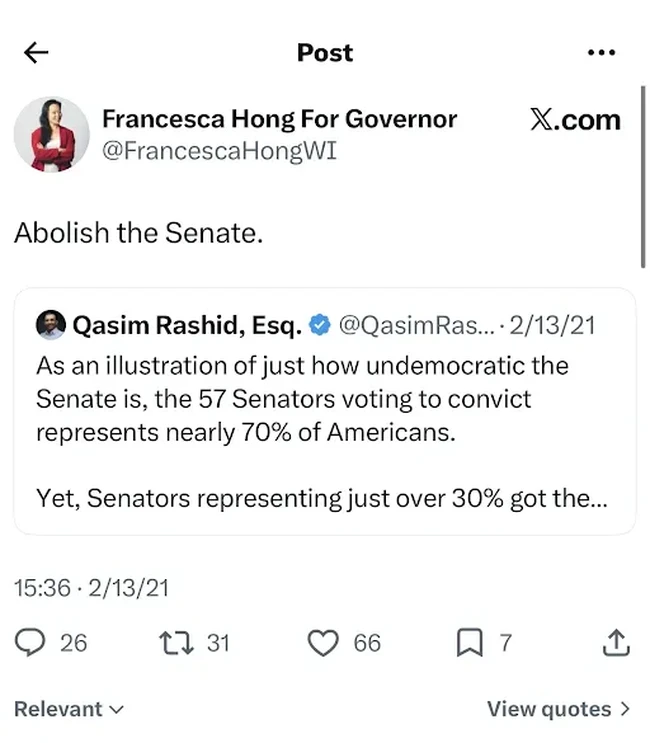Click the blue verified badge
The height and width of the screenshot is (743, 650).
320,325
